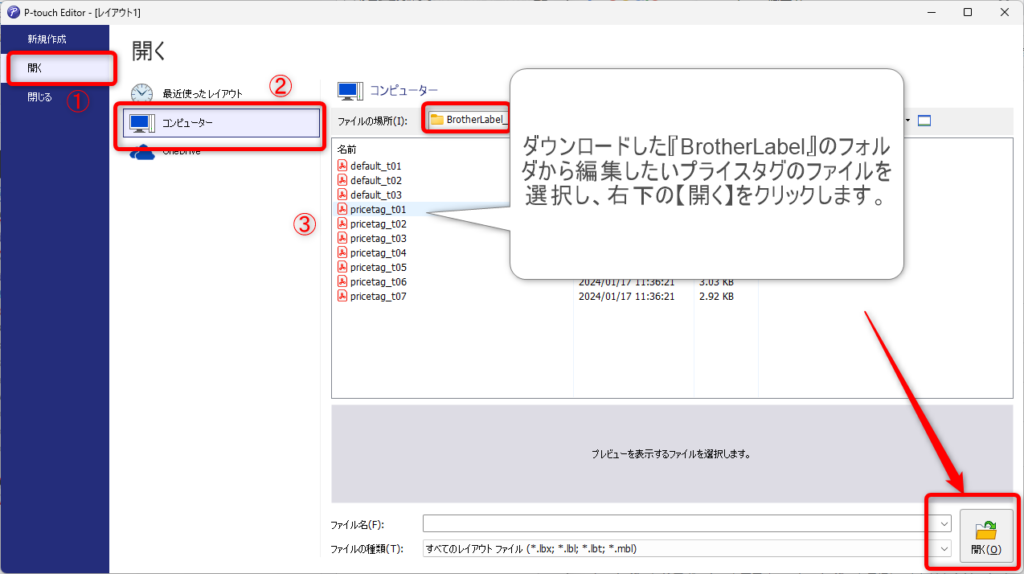Viewport: 1024px width, 574px height.
Task: Click the file icon of pricetag_t04
Action: pyautogui.click(x=342, y=253)
